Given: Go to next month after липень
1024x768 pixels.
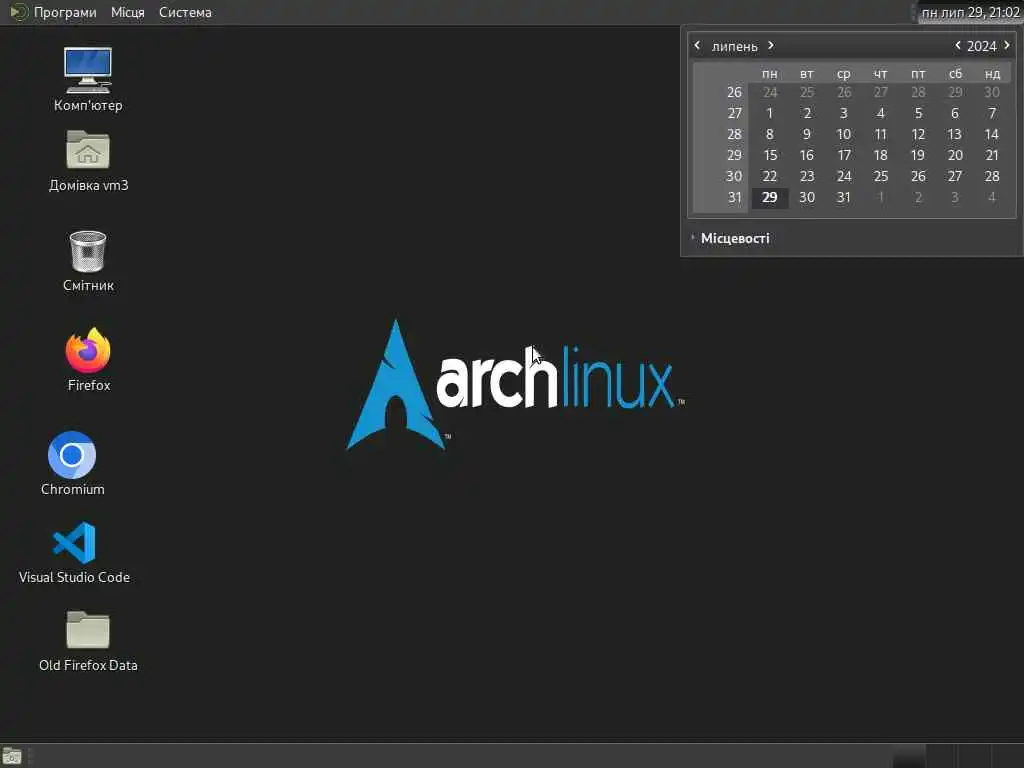Looking at the screenshot, I should click(771, 45).
